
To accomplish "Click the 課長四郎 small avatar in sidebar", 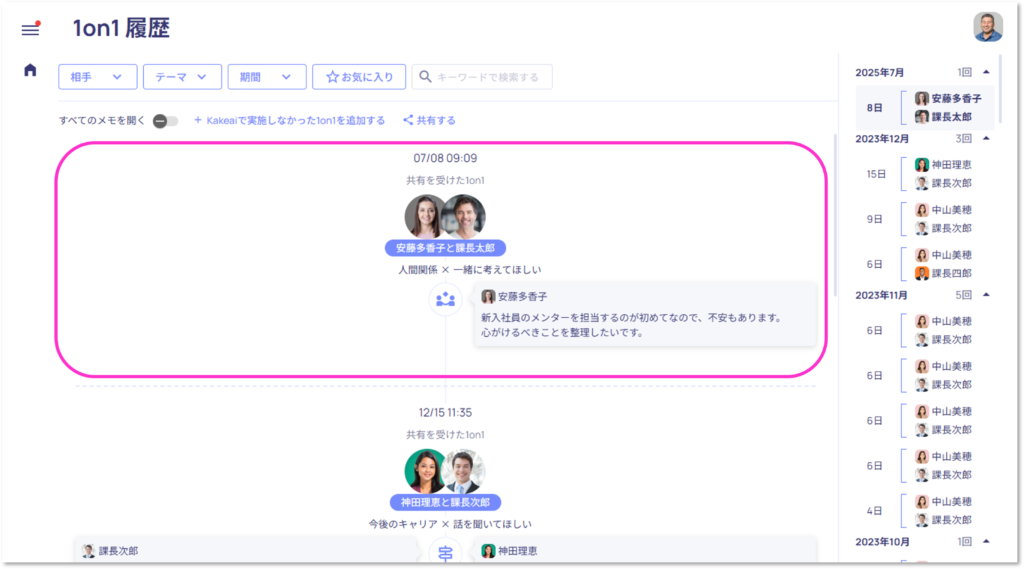I will click(921, 273).
